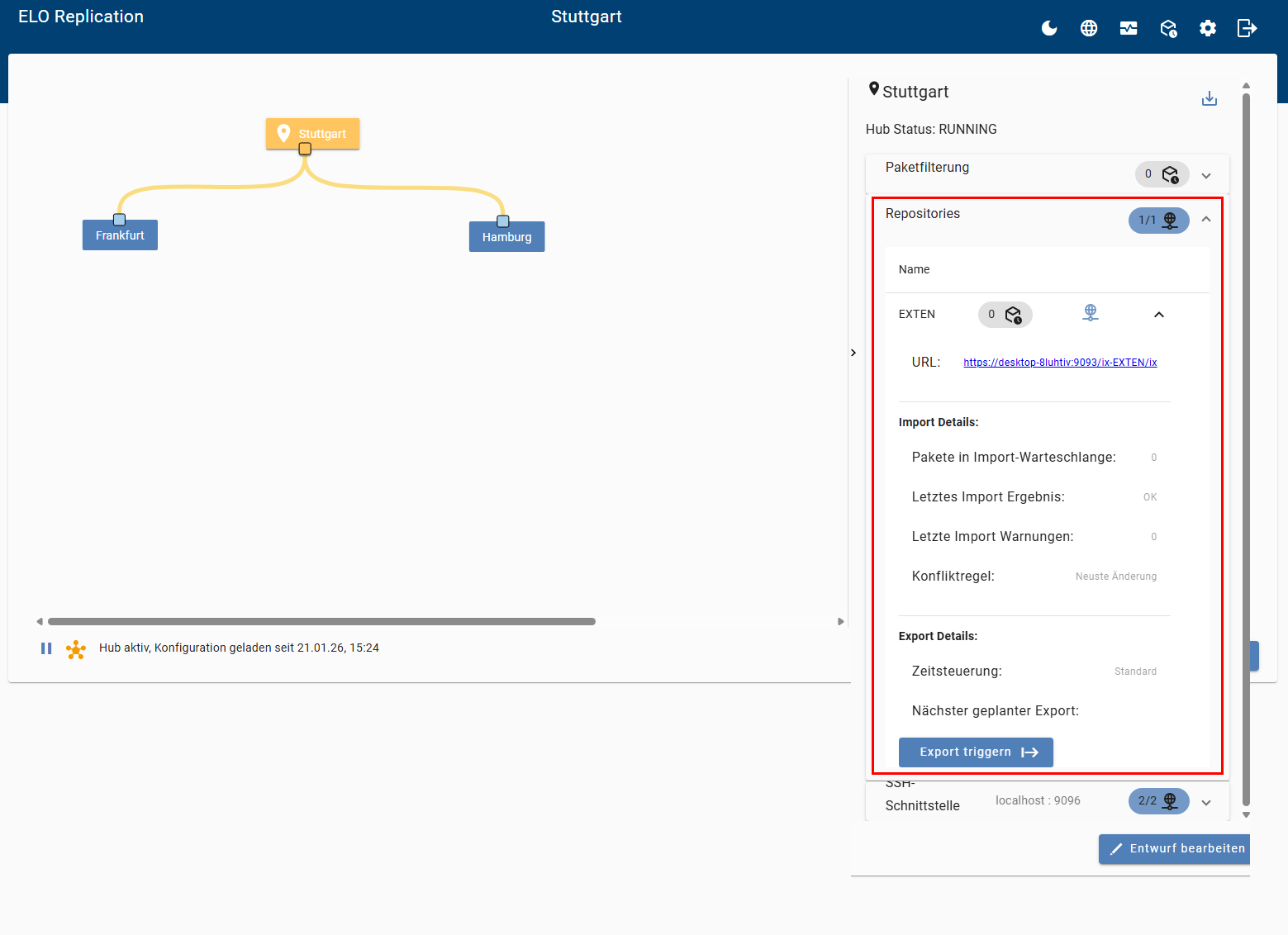This screenshot has width=1288, height=935.
Task: Select the Frankfurt node in the topology
Action: pyautogui.click(x=119, y=235)
